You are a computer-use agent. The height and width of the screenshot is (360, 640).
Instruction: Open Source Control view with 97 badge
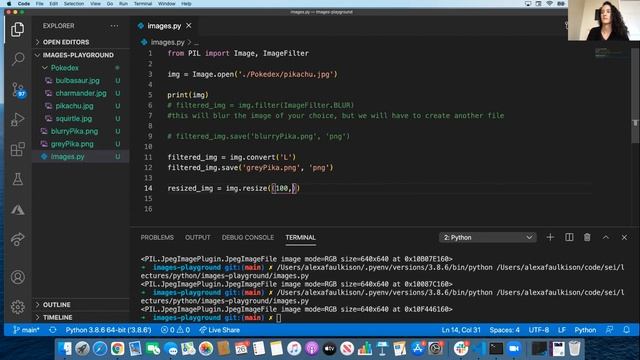point(18,89)
